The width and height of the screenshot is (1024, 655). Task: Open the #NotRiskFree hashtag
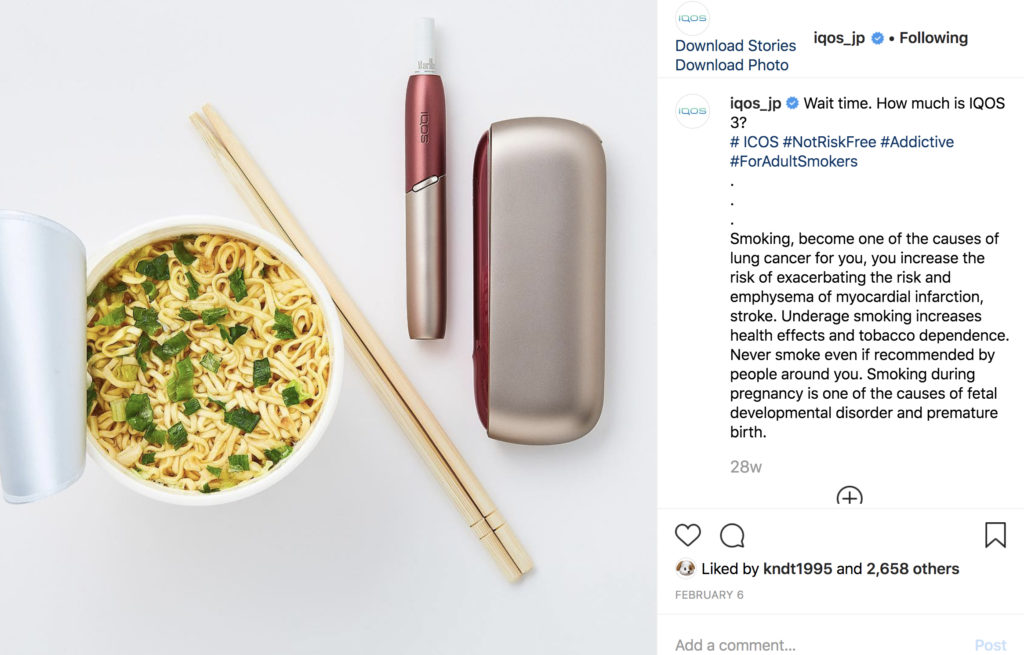coord(829,142)
